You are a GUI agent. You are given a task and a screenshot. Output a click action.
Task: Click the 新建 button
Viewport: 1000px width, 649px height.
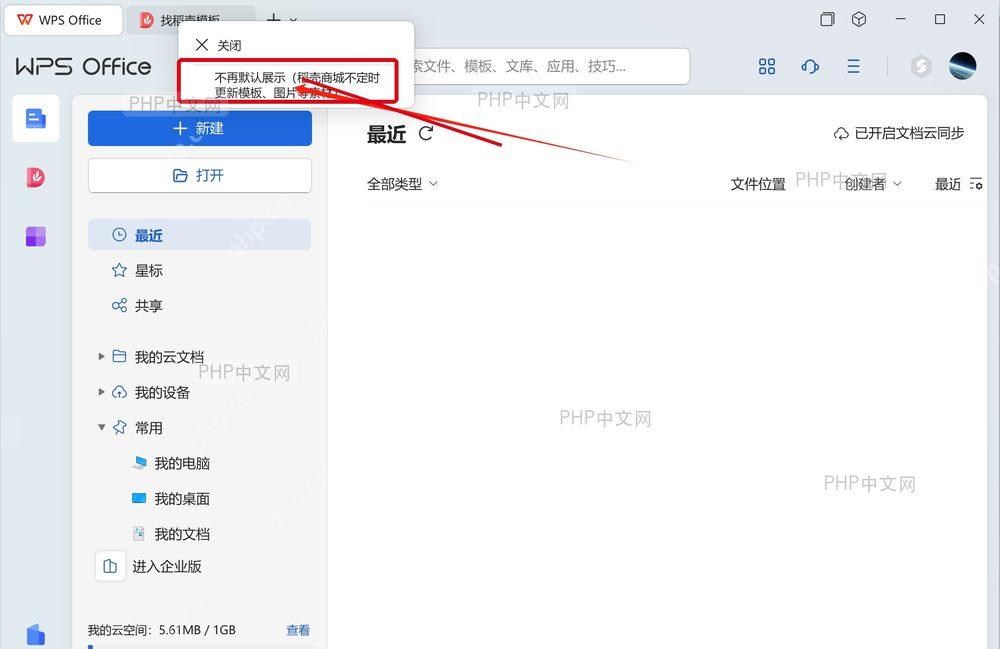[200, 128]
